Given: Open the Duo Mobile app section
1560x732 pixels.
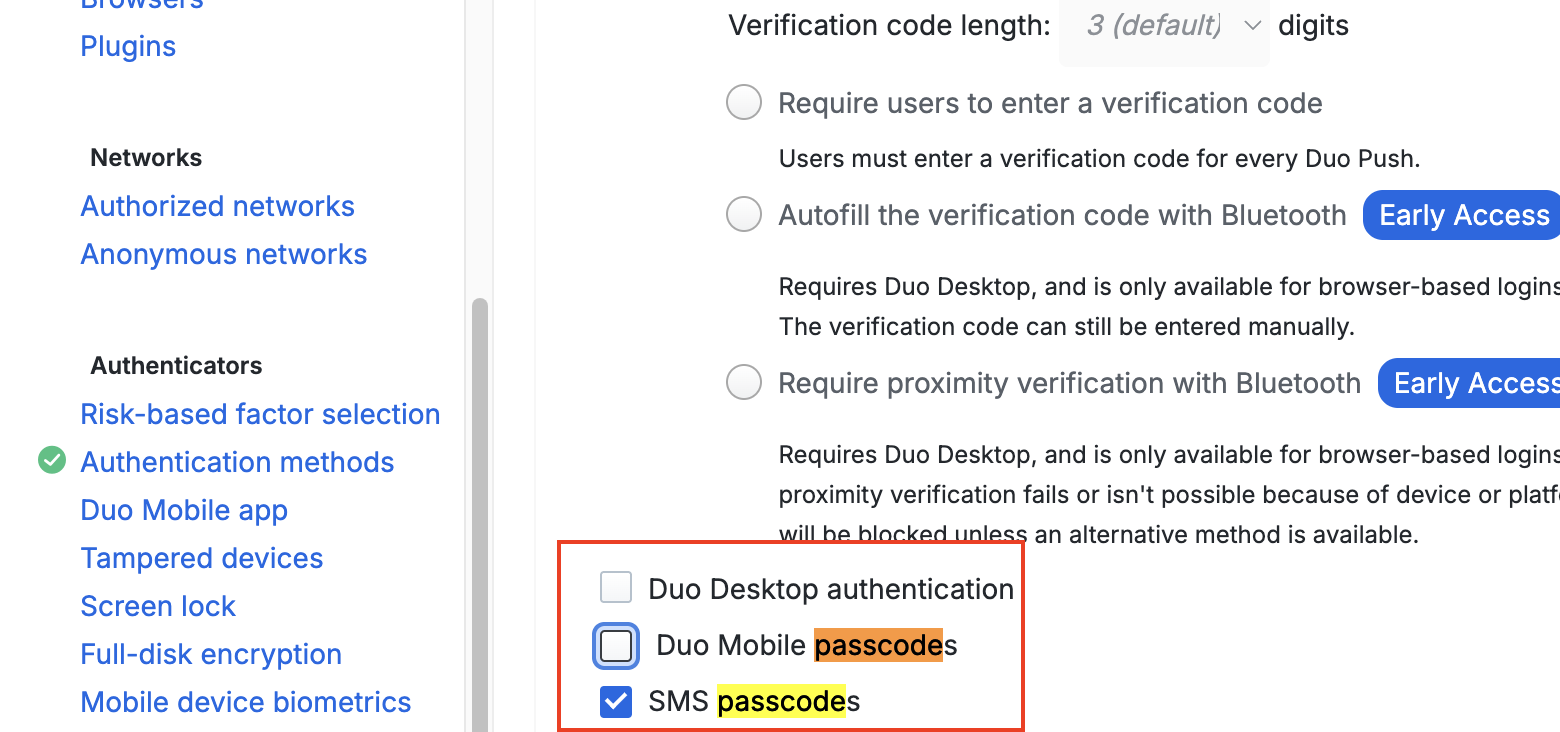Looking at the screenshot, I should (184, 510).
